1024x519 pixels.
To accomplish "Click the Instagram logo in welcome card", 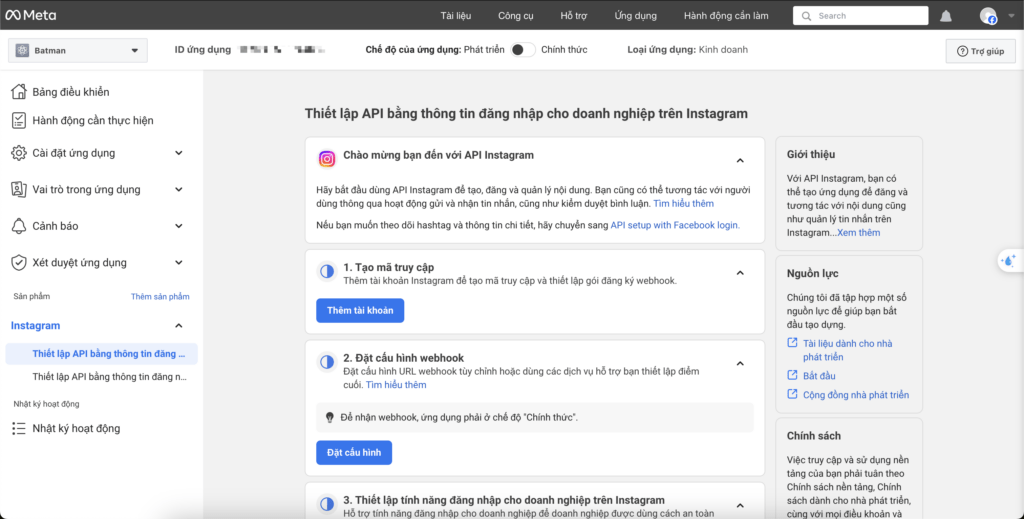I will pos(327,158).
